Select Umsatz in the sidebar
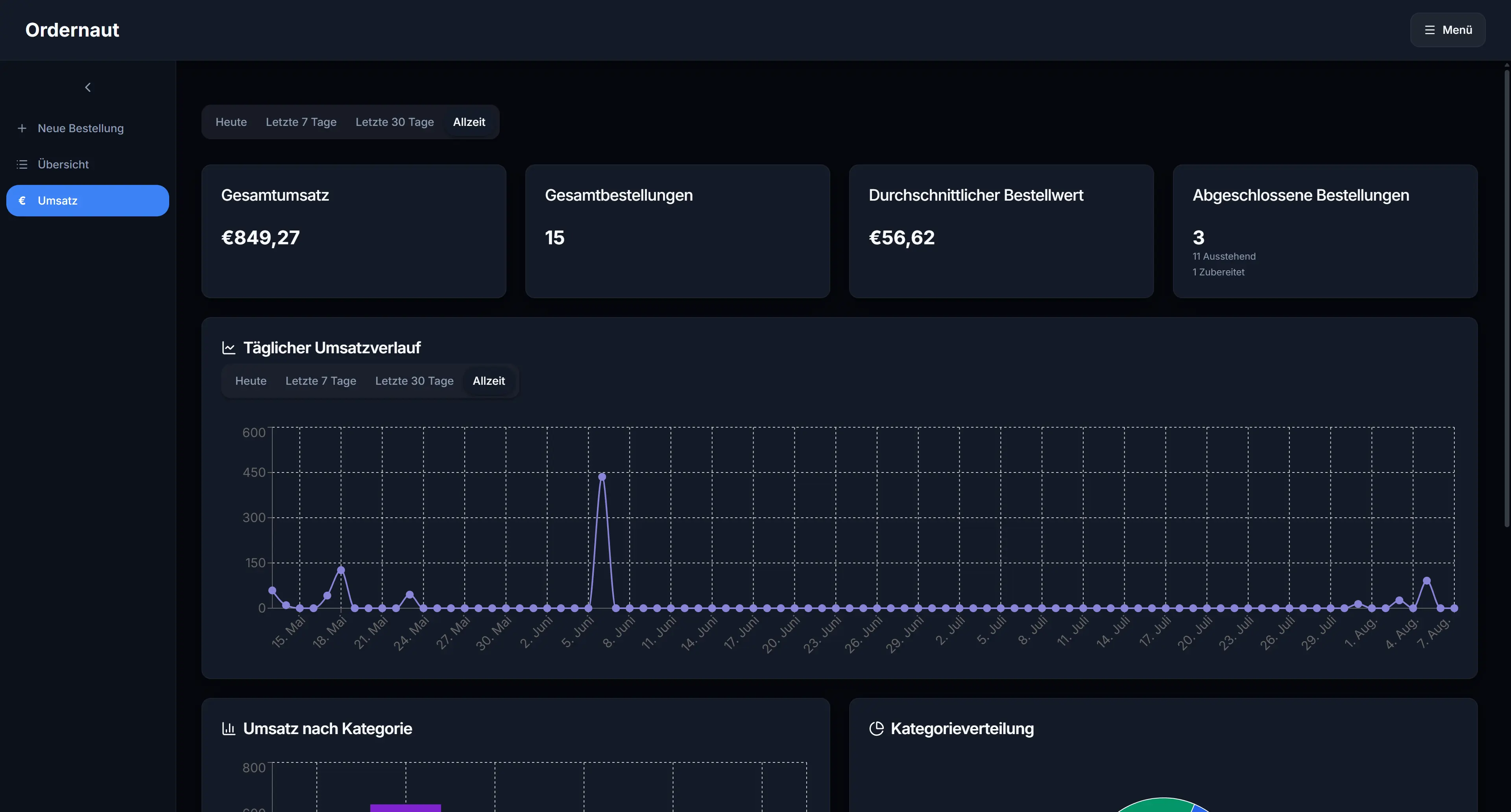The image size is (1511, 812). pos(88,201)
